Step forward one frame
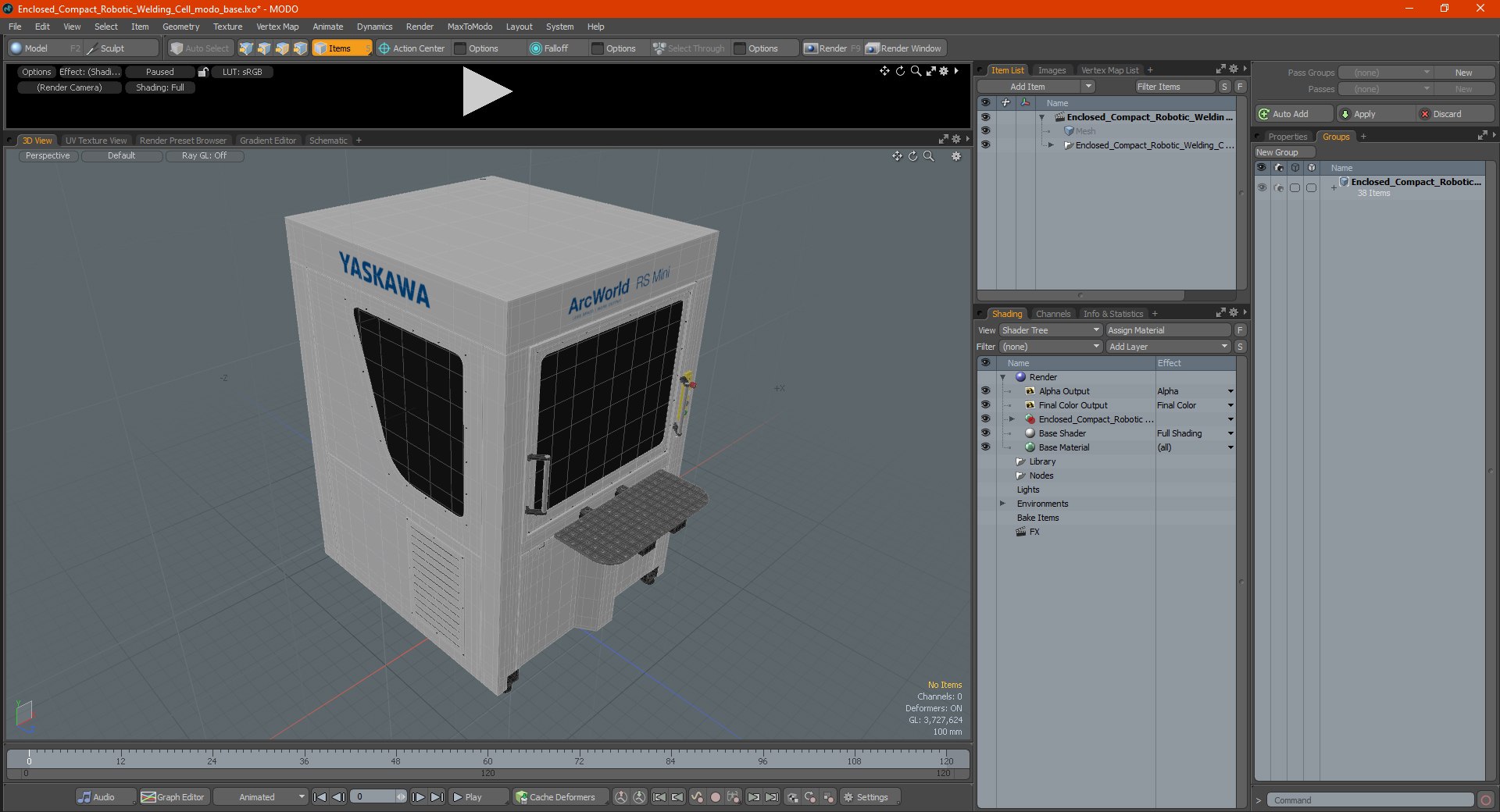The image size is (1500, 812). click(419, 797)
